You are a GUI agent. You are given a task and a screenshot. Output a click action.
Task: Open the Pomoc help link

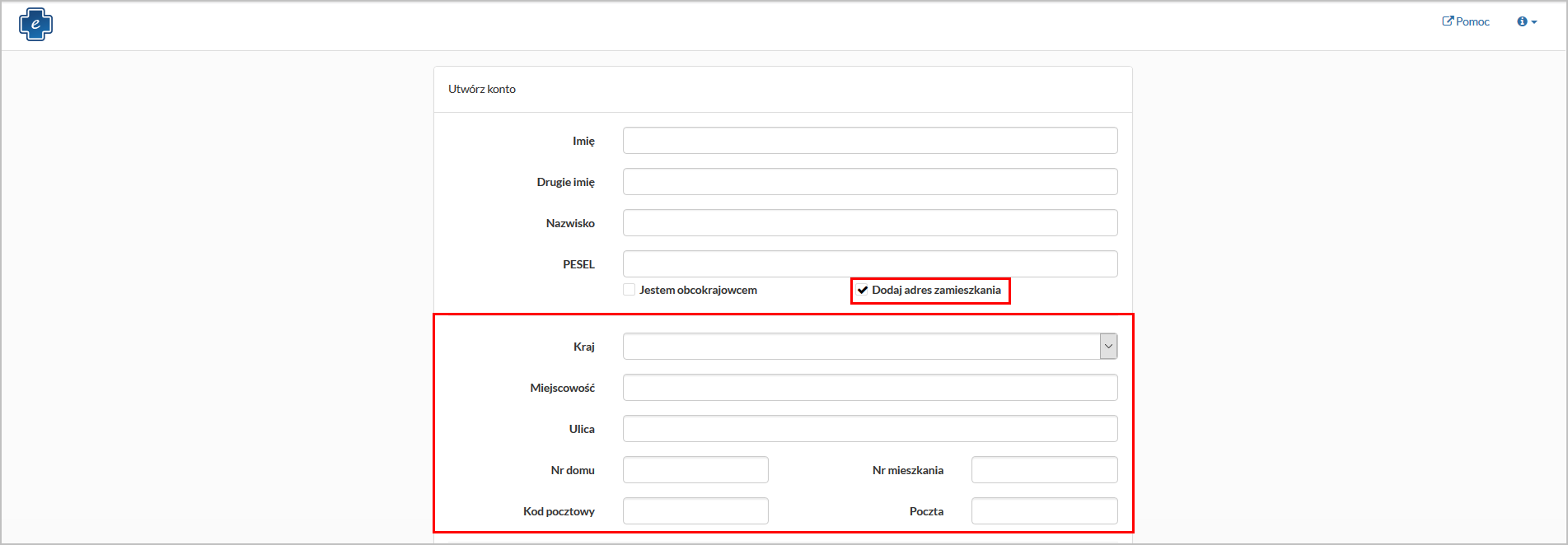coord(1472,21)
